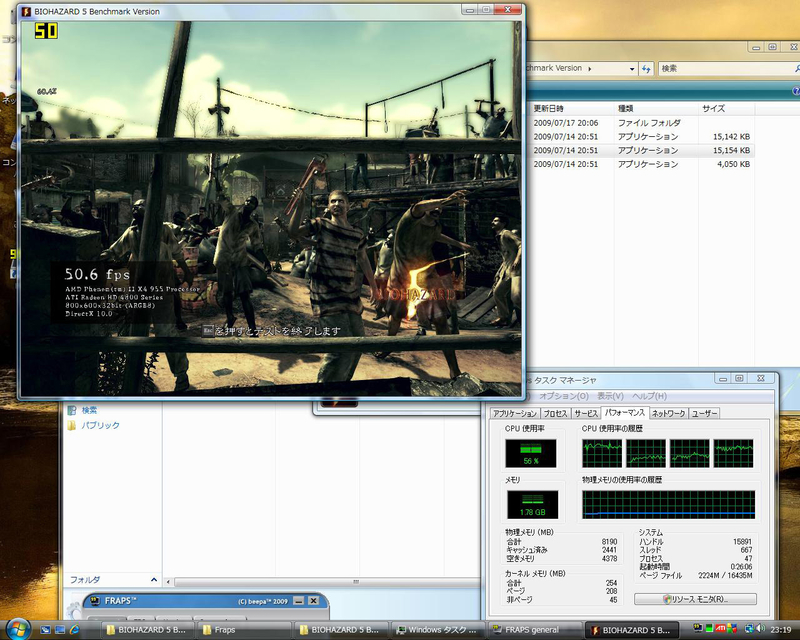Click the 検索 magnifier icon in left pane
Screen dimensions: 800x640
pos(71,410)
